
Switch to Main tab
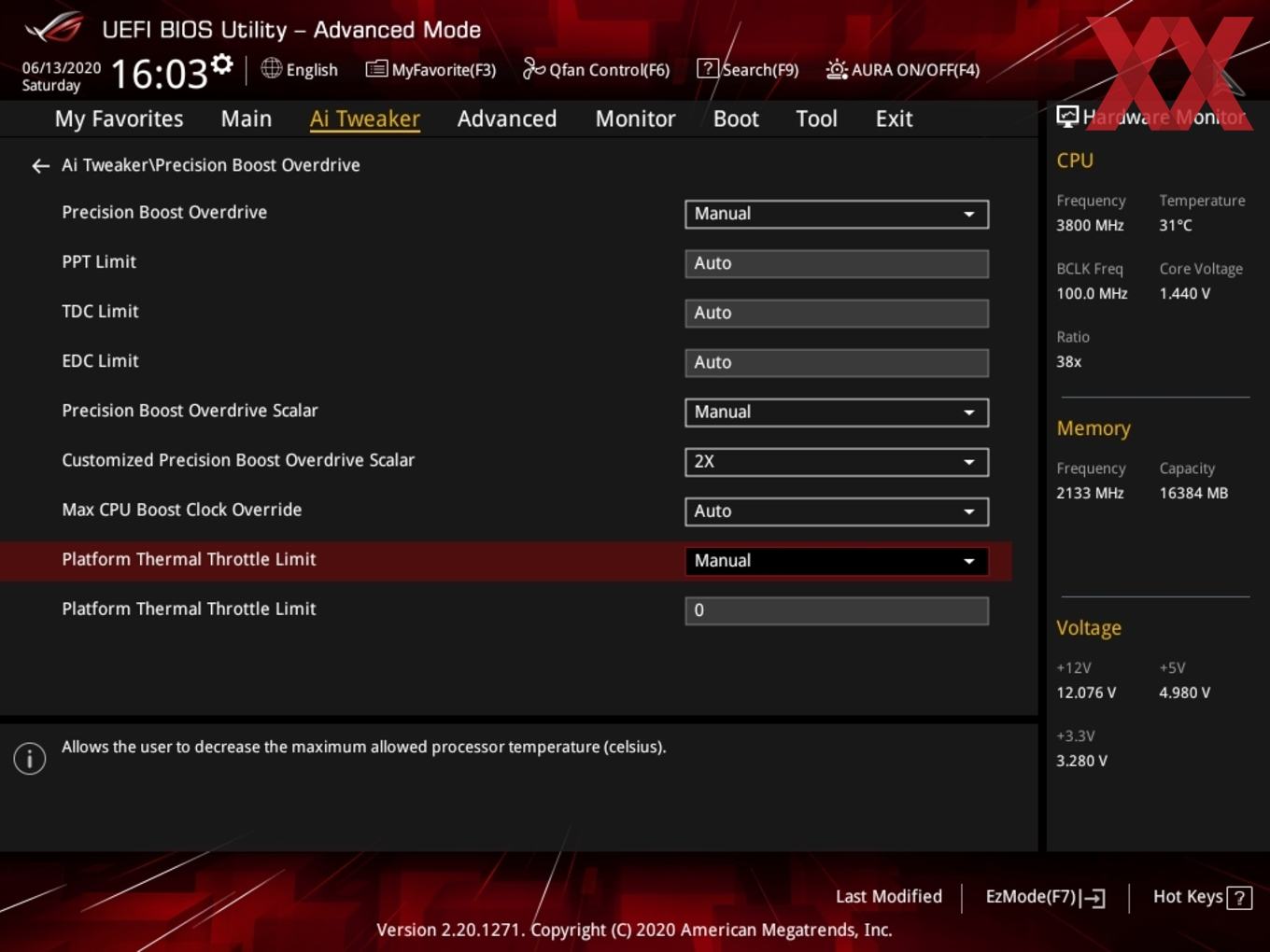coord(247,119)
